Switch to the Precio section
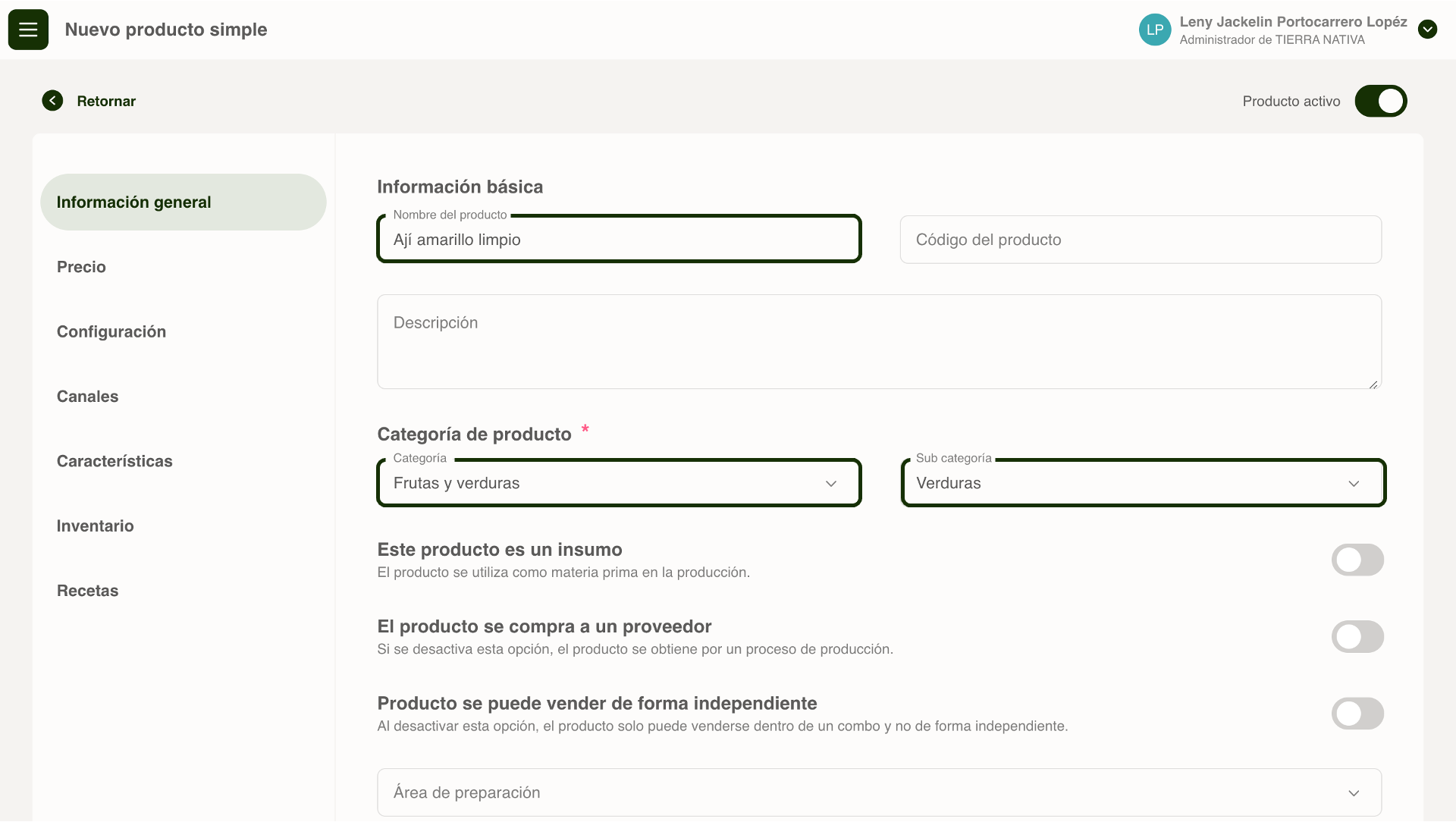This screenshot has width=1456, height=822. (x=81, y=267)
